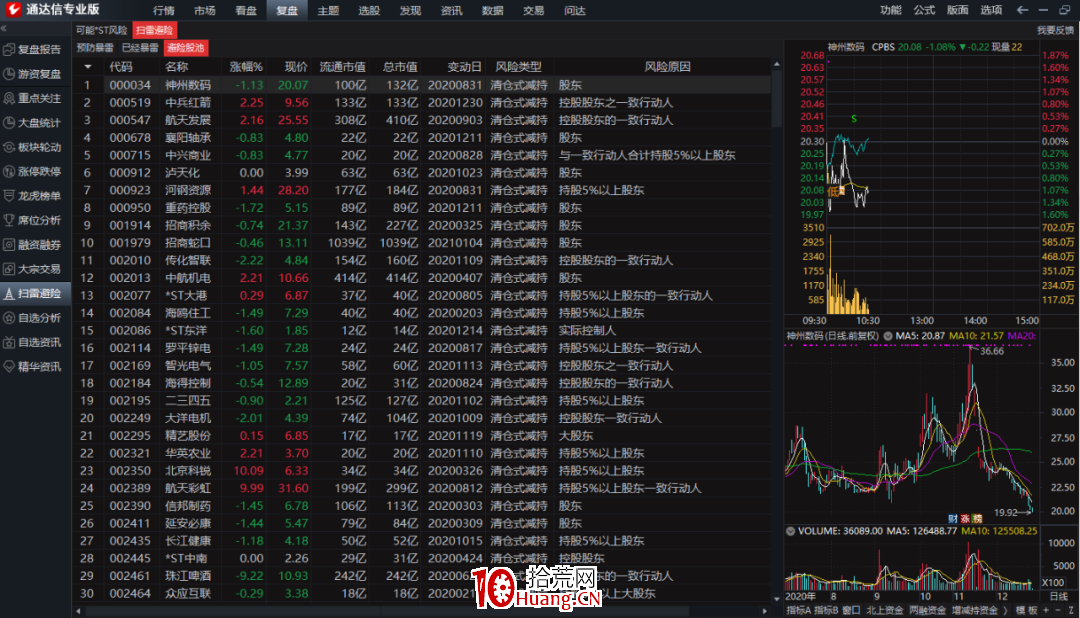Open the 选项 menu

[991, 10]
